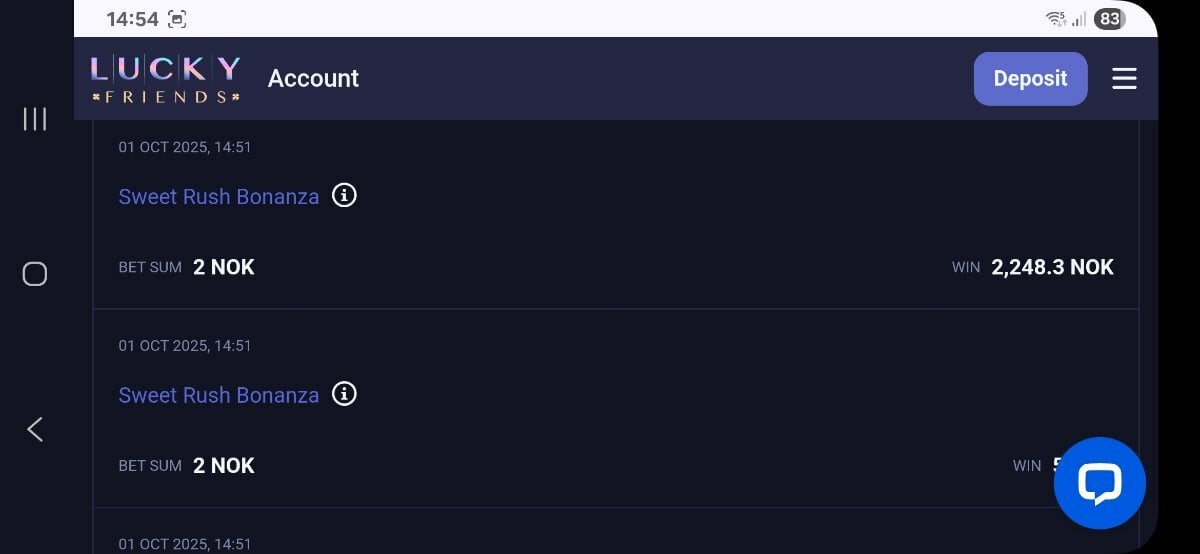
Task: Tap the 14:54 status bar clock
Action: (x=132, y=19)
